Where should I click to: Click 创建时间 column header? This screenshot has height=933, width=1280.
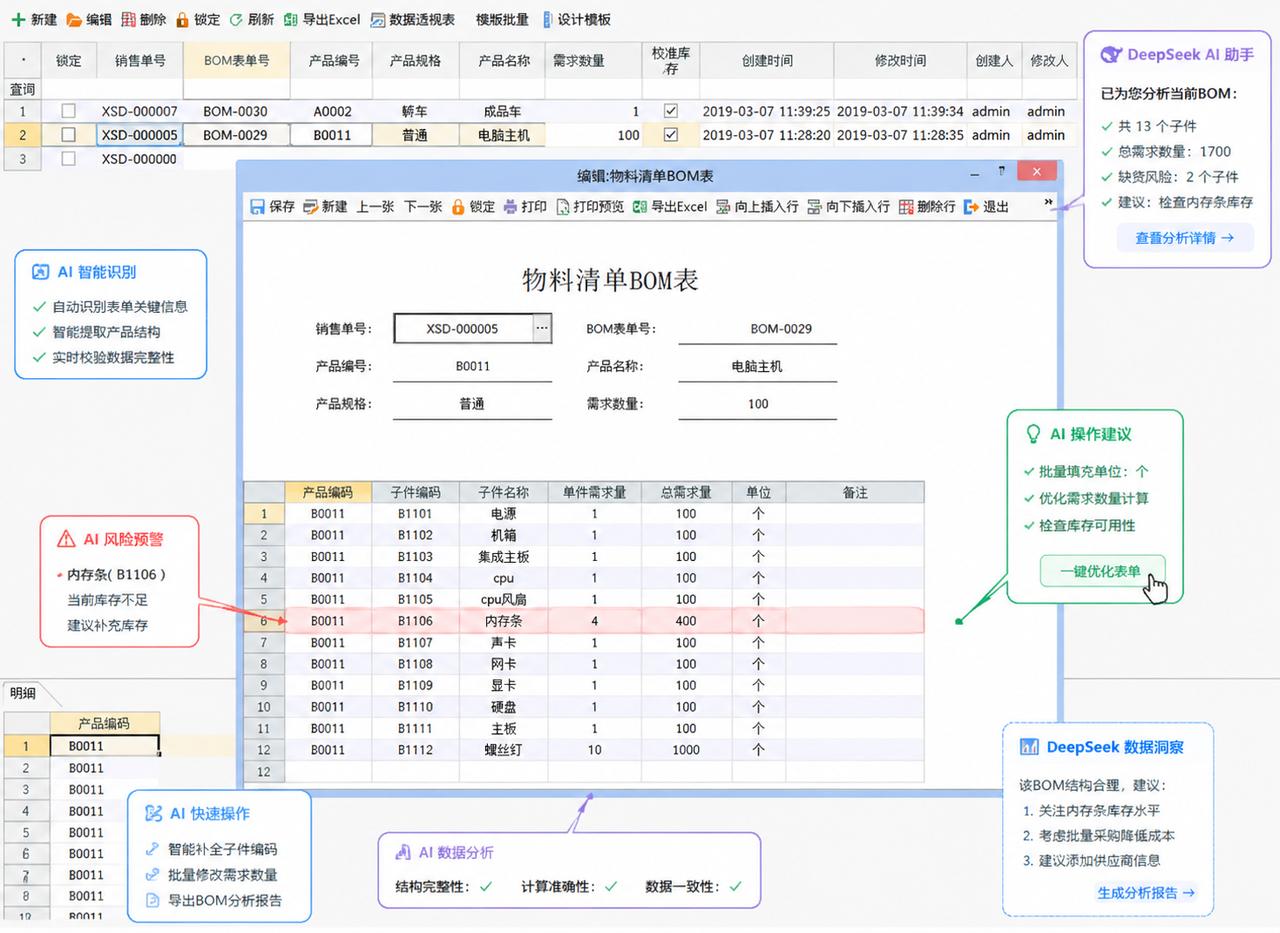[767, 60]
